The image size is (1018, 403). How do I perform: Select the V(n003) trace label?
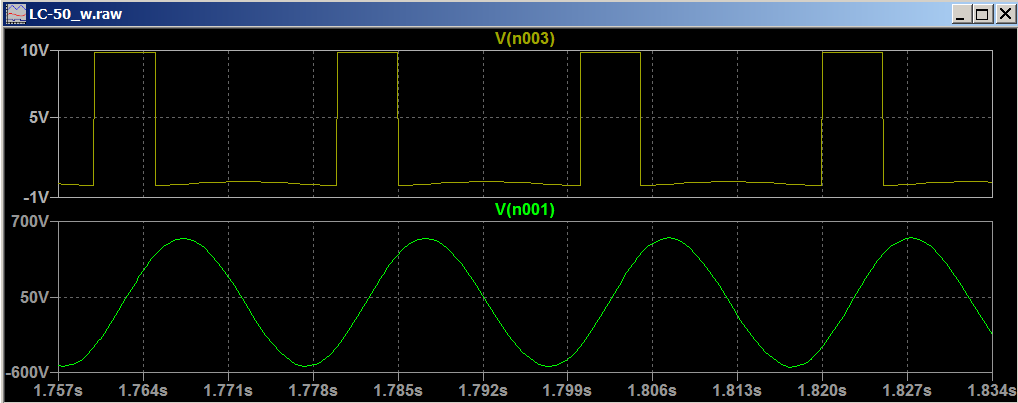[x=525, y=38]
